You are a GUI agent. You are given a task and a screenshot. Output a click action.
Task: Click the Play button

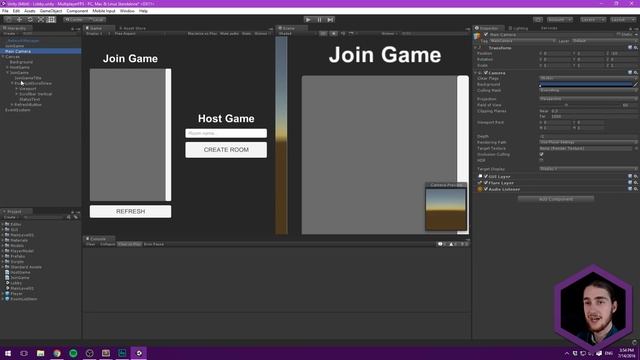coord(308,20)
